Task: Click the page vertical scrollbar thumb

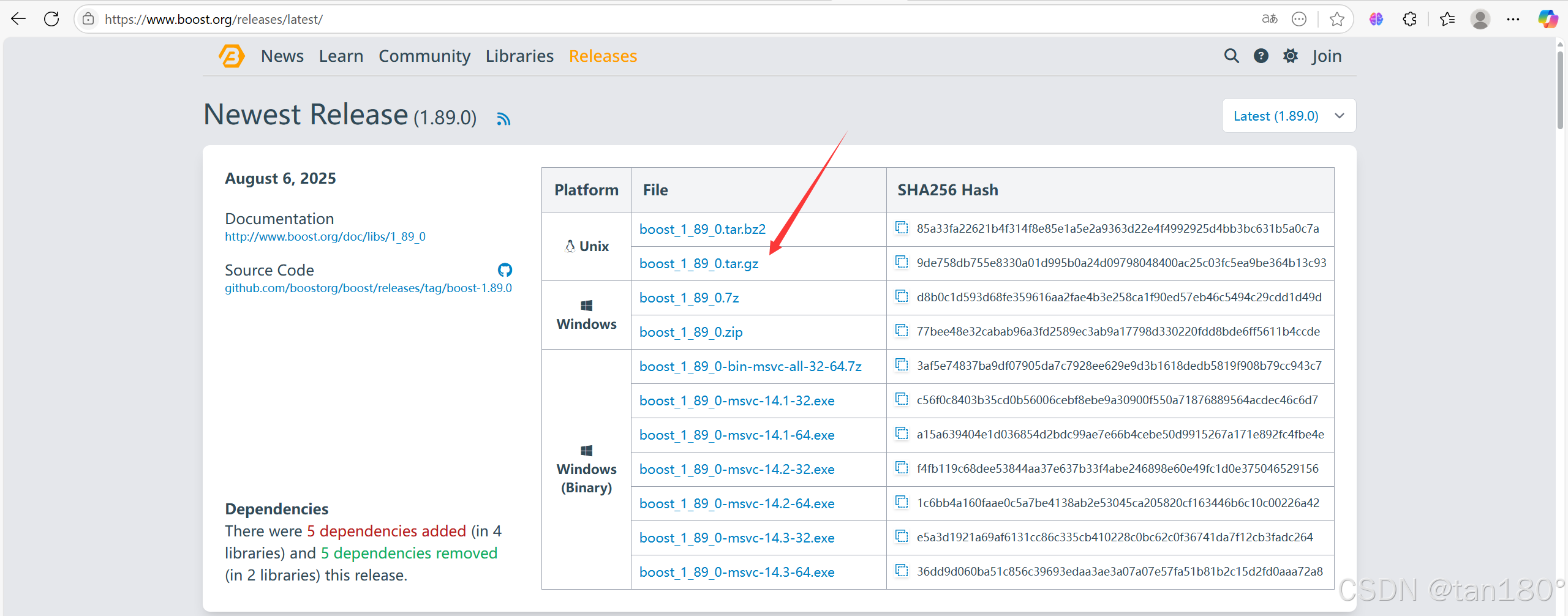Action: click(1560, 89)
